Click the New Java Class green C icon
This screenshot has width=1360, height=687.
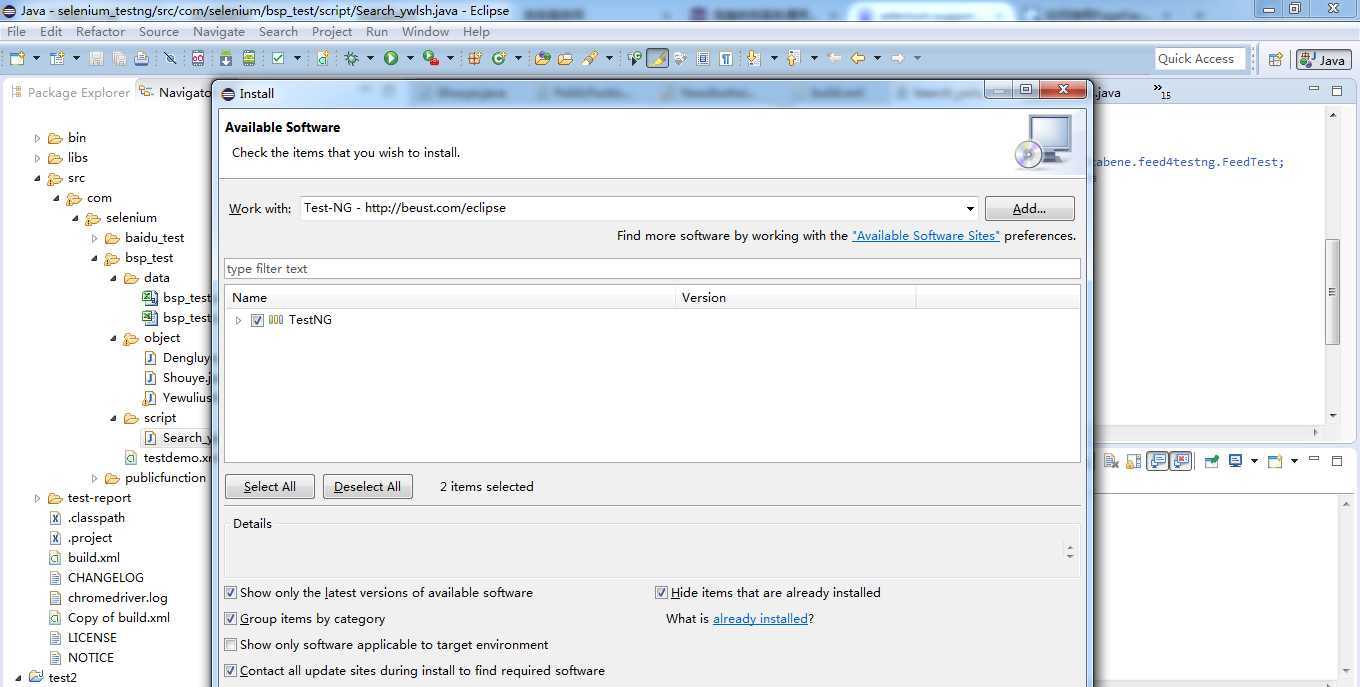498,58
